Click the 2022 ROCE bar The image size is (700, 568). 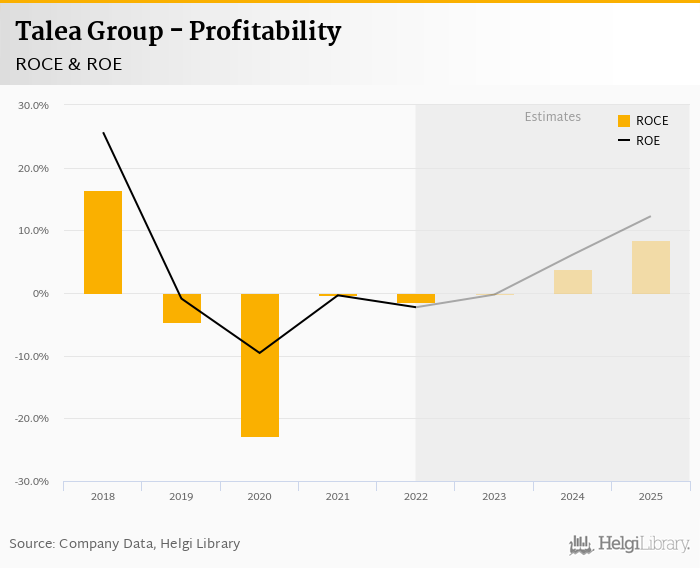(416, 298)
